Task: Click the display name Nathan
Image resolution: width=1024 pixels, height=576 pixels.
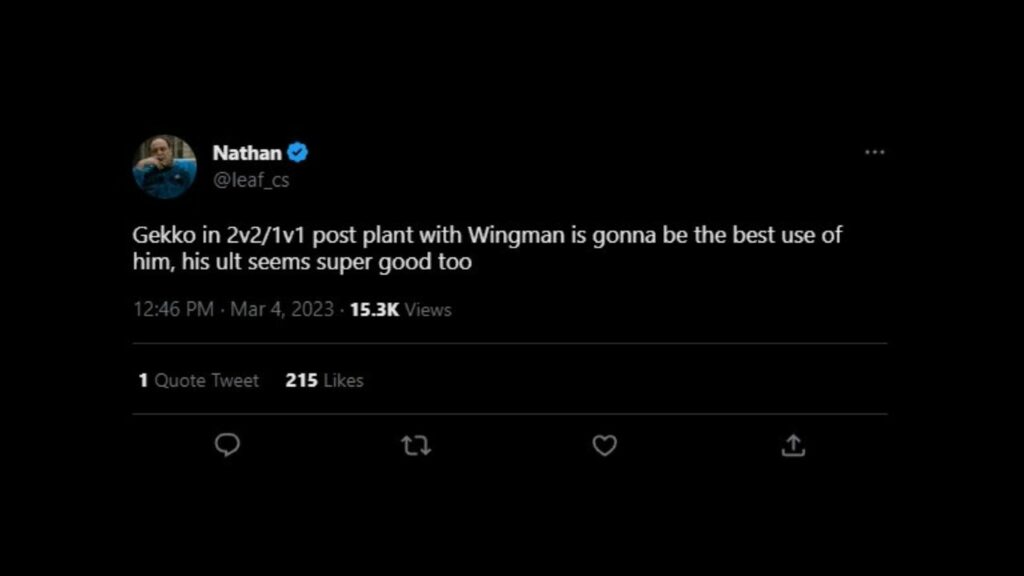Action: pyautogui.click(x=247, y=153)
